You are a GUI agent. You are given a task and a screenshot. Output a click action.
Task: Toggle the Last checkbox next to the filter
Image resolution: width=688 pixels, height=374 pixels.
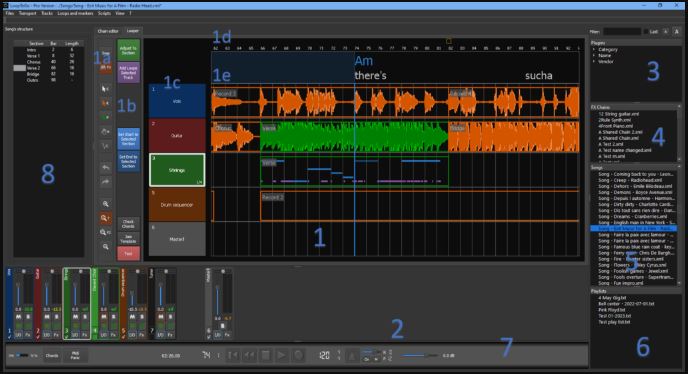point(646,32)
